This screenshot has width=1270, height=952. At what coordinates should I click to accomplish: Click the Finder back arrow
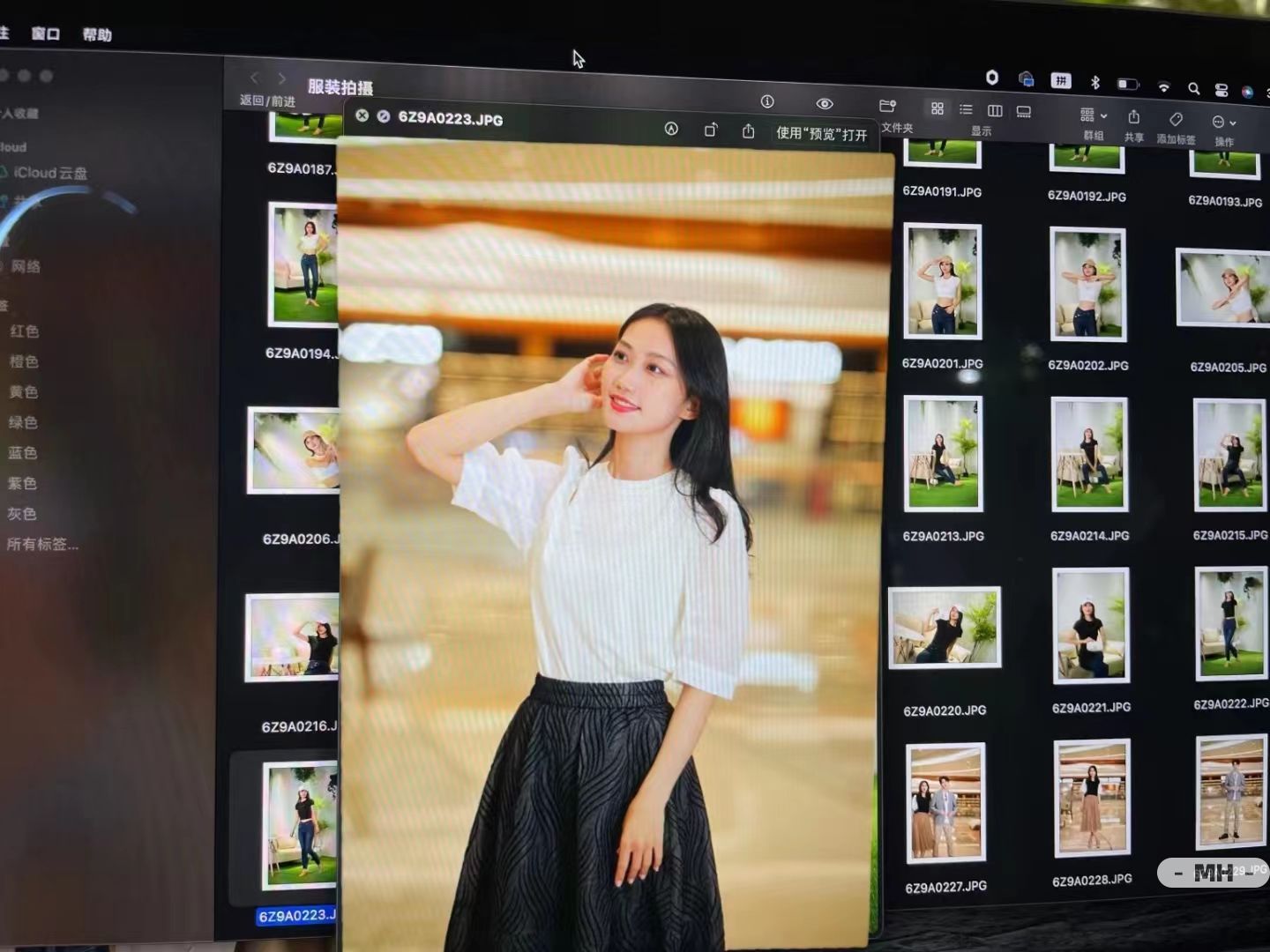pos(255,78)
